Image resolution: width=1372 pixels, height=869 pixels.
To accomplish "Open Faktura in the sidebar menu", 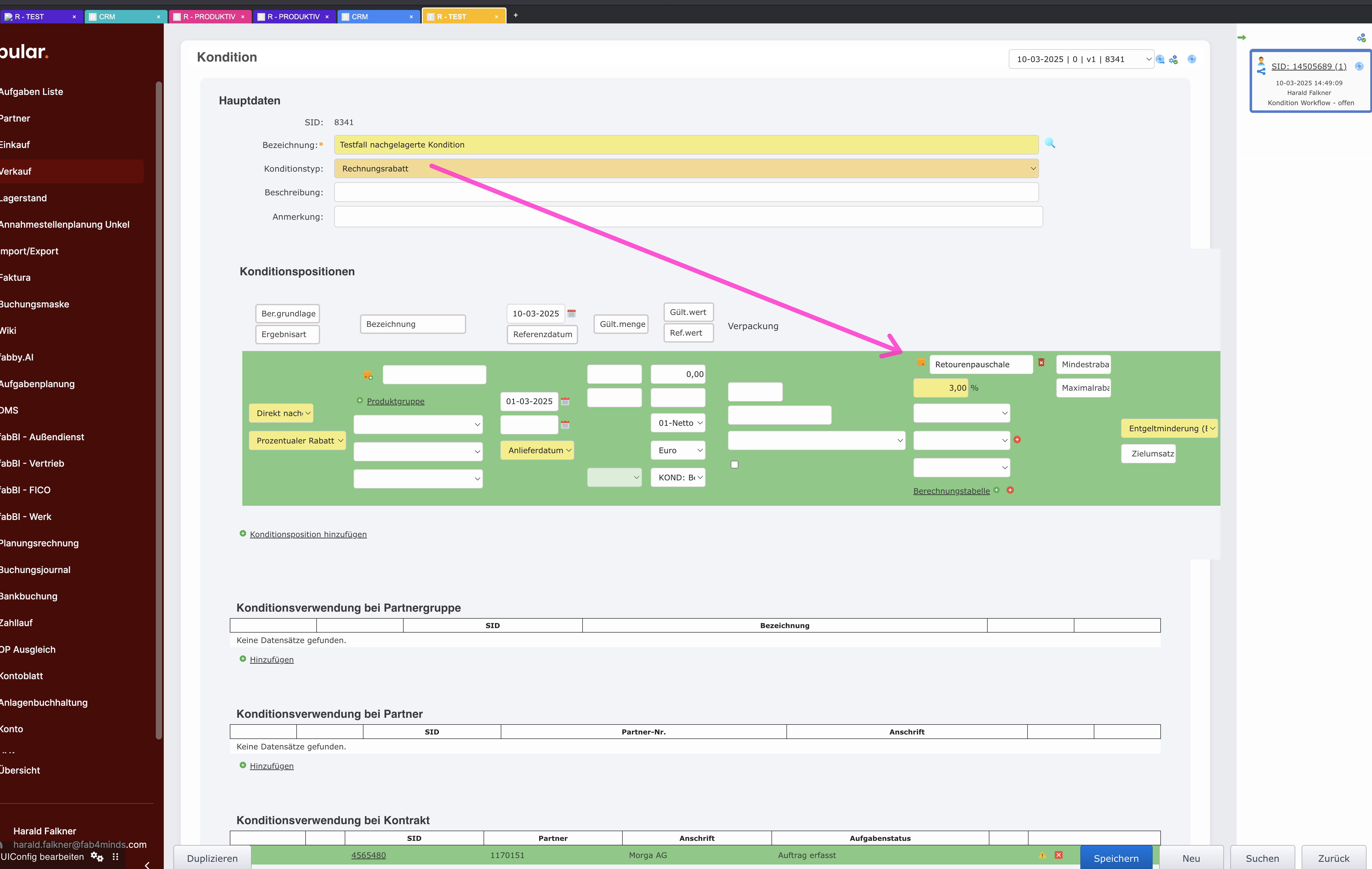I will [x=15, y=278].
